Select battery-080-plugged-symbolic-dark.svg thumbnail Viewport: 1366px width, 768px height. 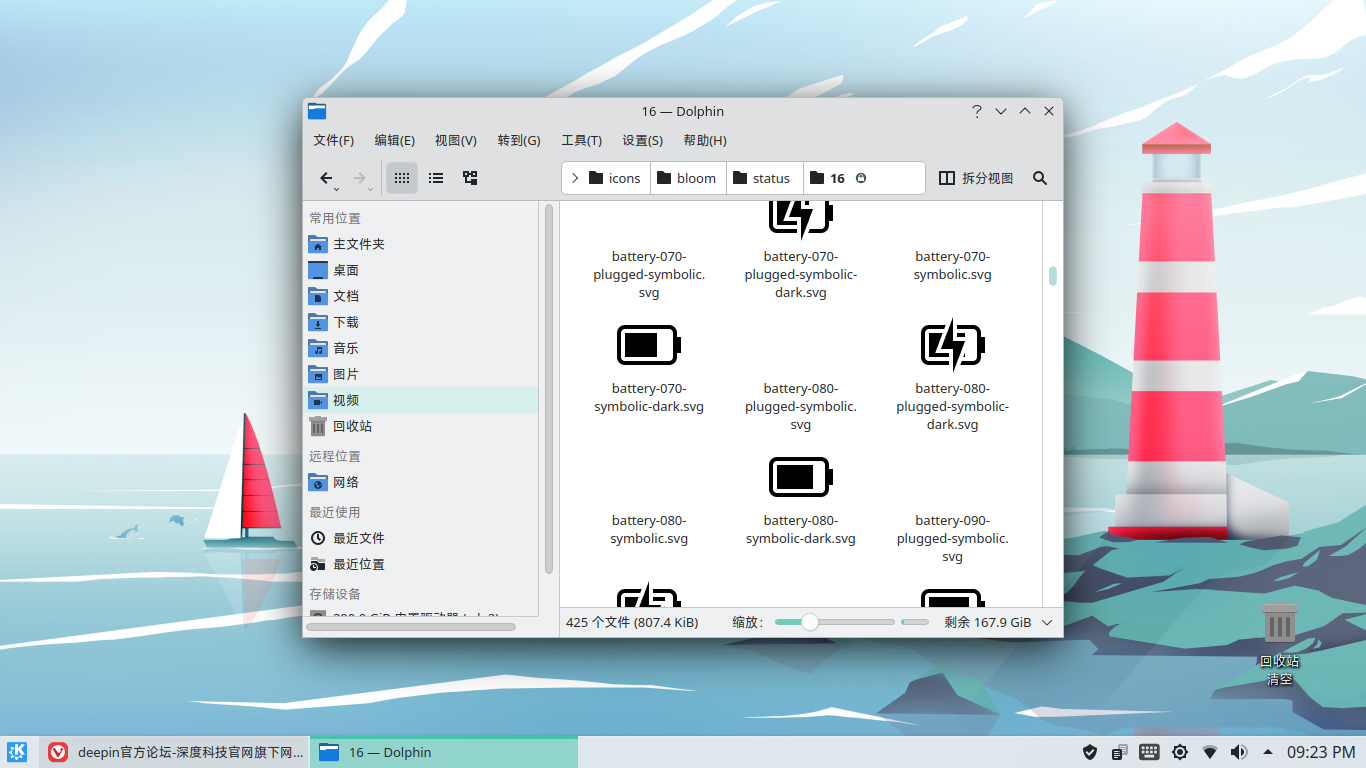pos(952,345)
